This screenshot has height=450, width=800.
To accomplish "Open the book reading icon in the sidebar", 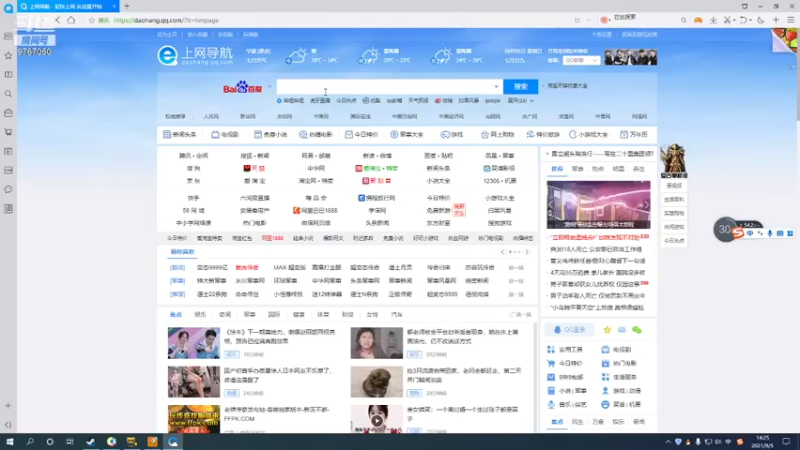I will pos(8,74).
